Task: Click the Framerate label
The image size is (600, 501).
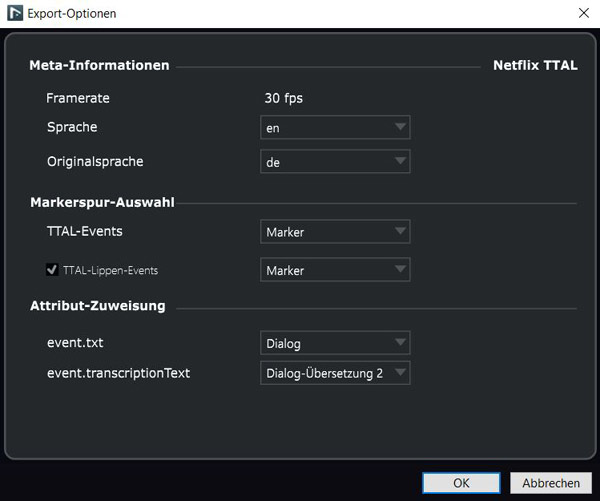Action: pos(78,98)
